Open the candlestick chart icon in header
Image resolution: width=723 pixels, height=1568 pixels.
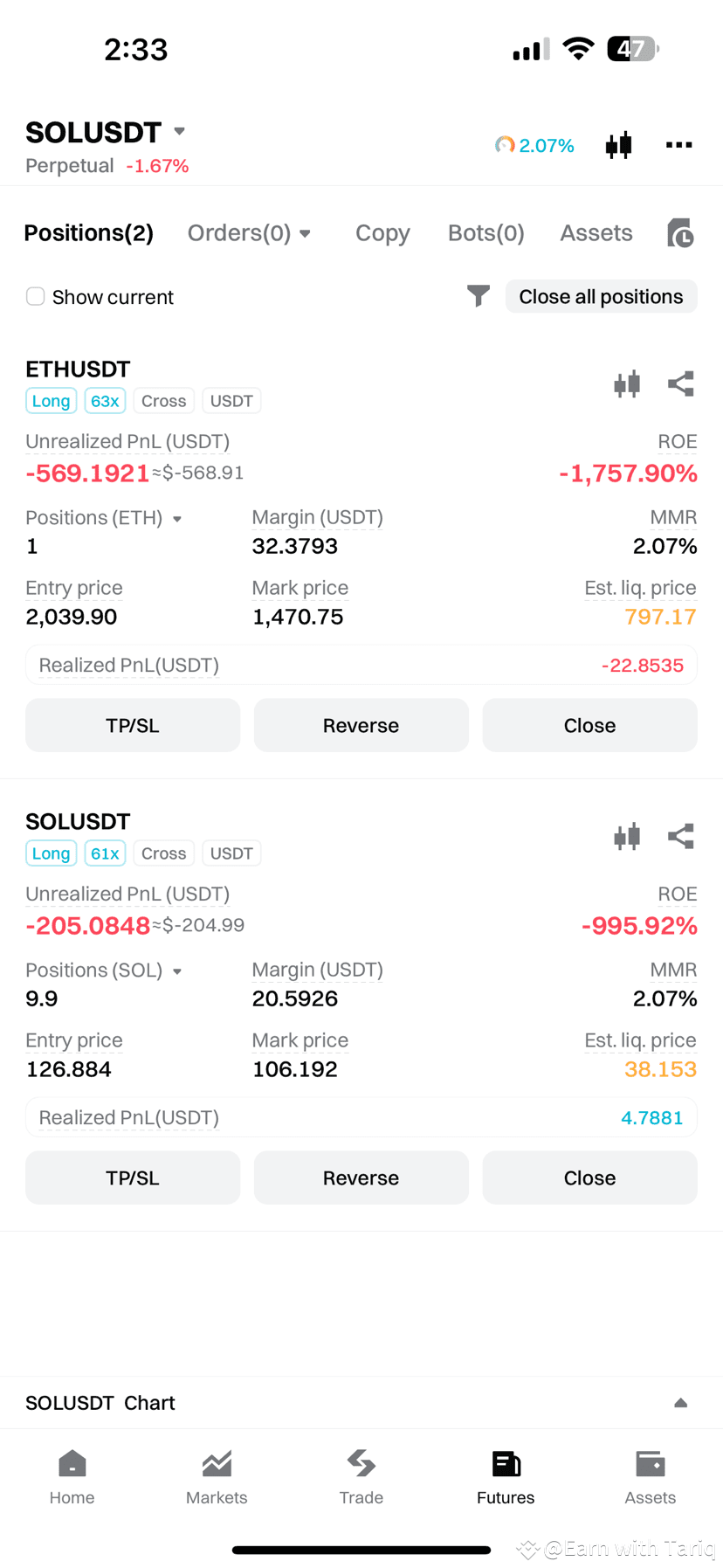click(x=618, y=145)
